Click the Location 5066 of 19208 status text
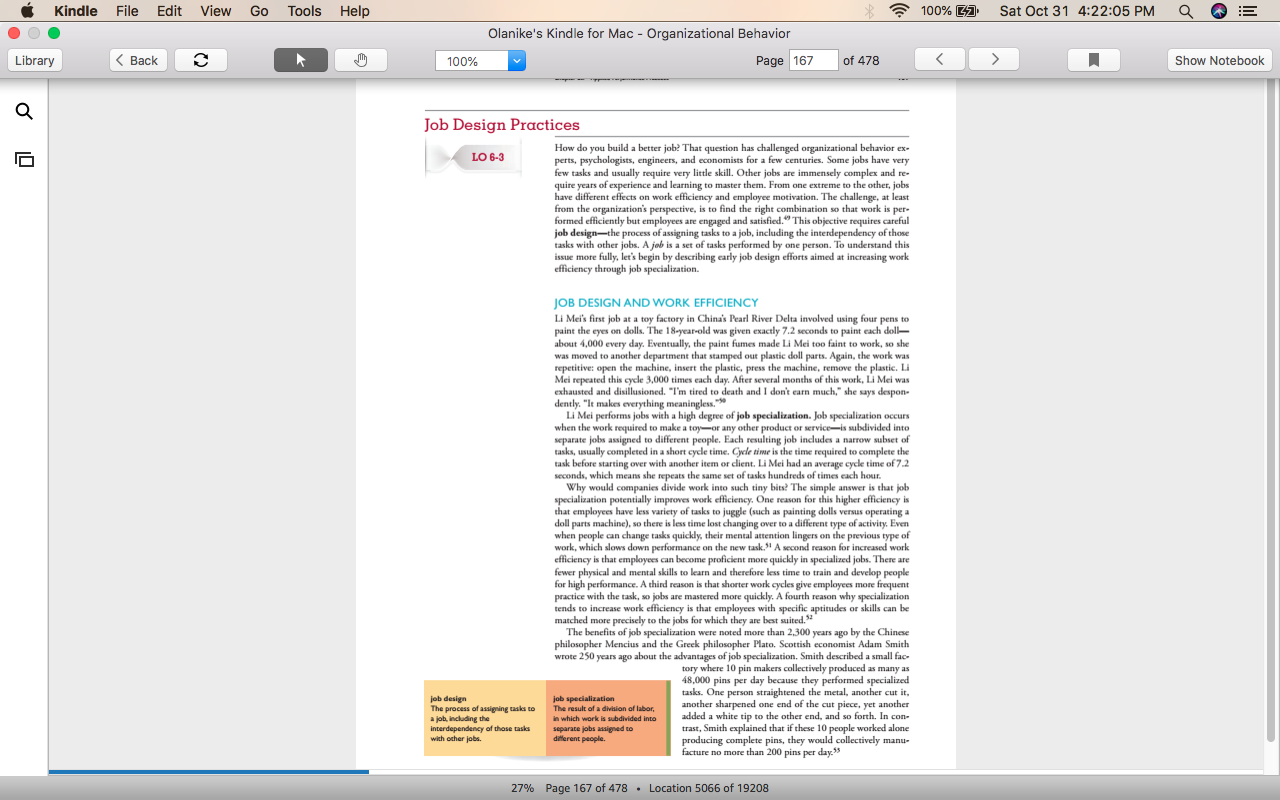Image resolution: width=1280 pixels, height=800 pixels. pyautogui.click(x=709, y=788)
